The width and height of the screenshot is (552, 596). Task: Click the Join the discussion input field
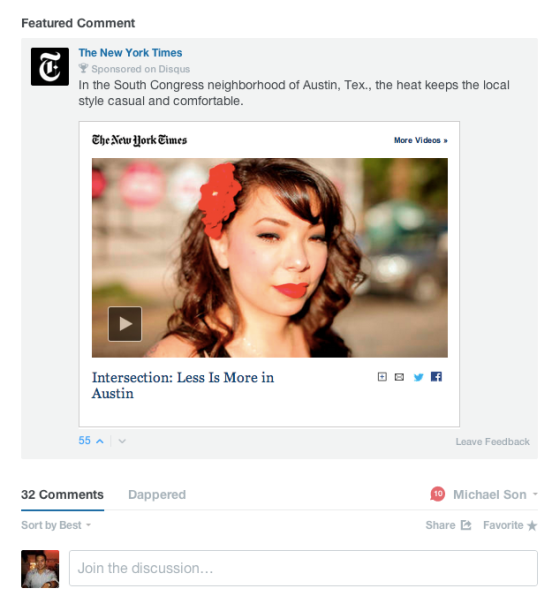[303, 568]
